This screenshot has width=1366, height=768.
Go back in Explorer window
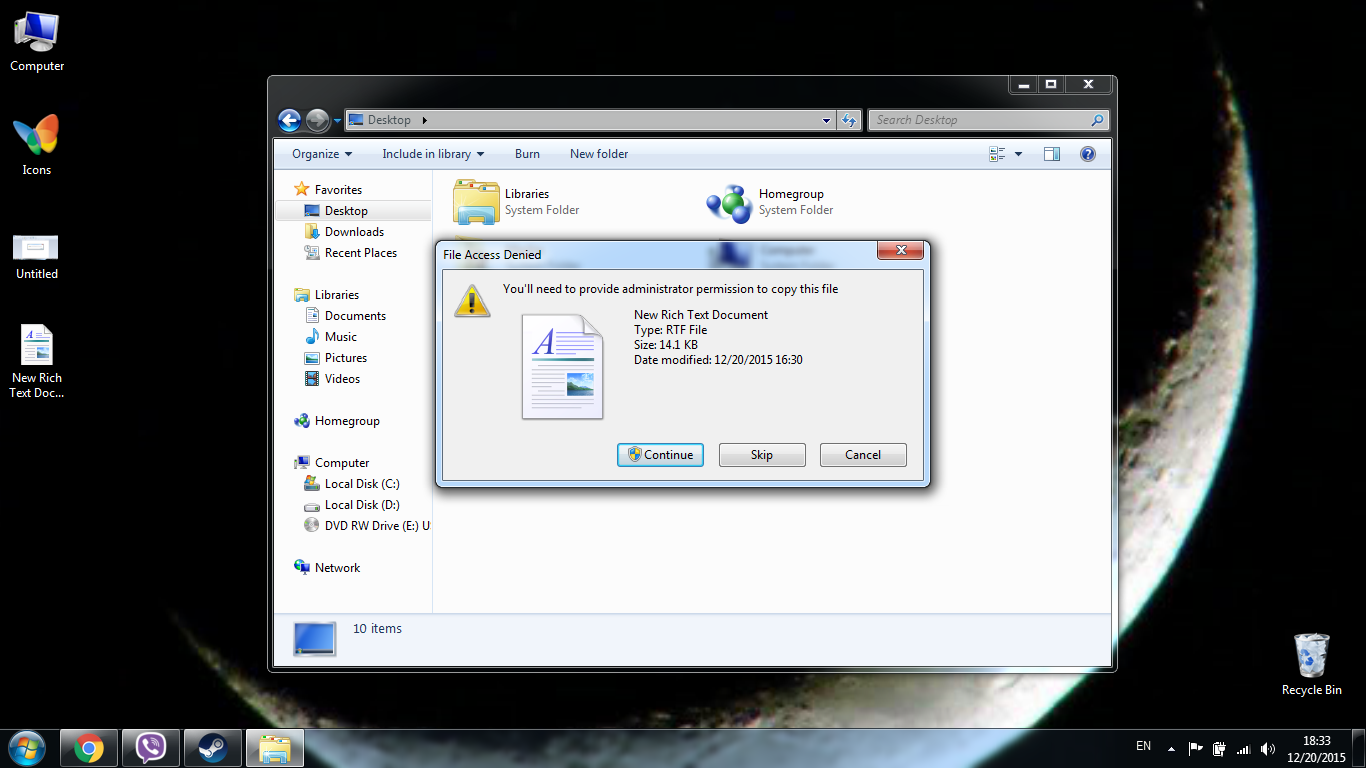click(289, 120)
